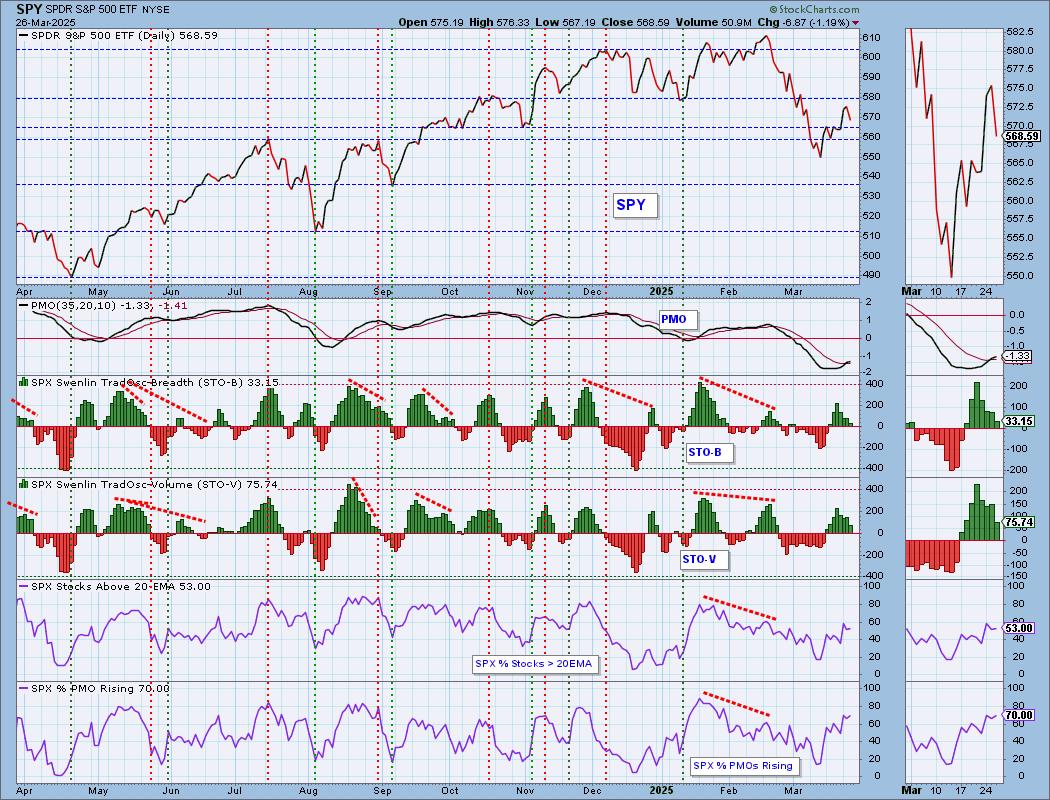Click the red down-arrow beside the Chg value

tap(855, 23)
